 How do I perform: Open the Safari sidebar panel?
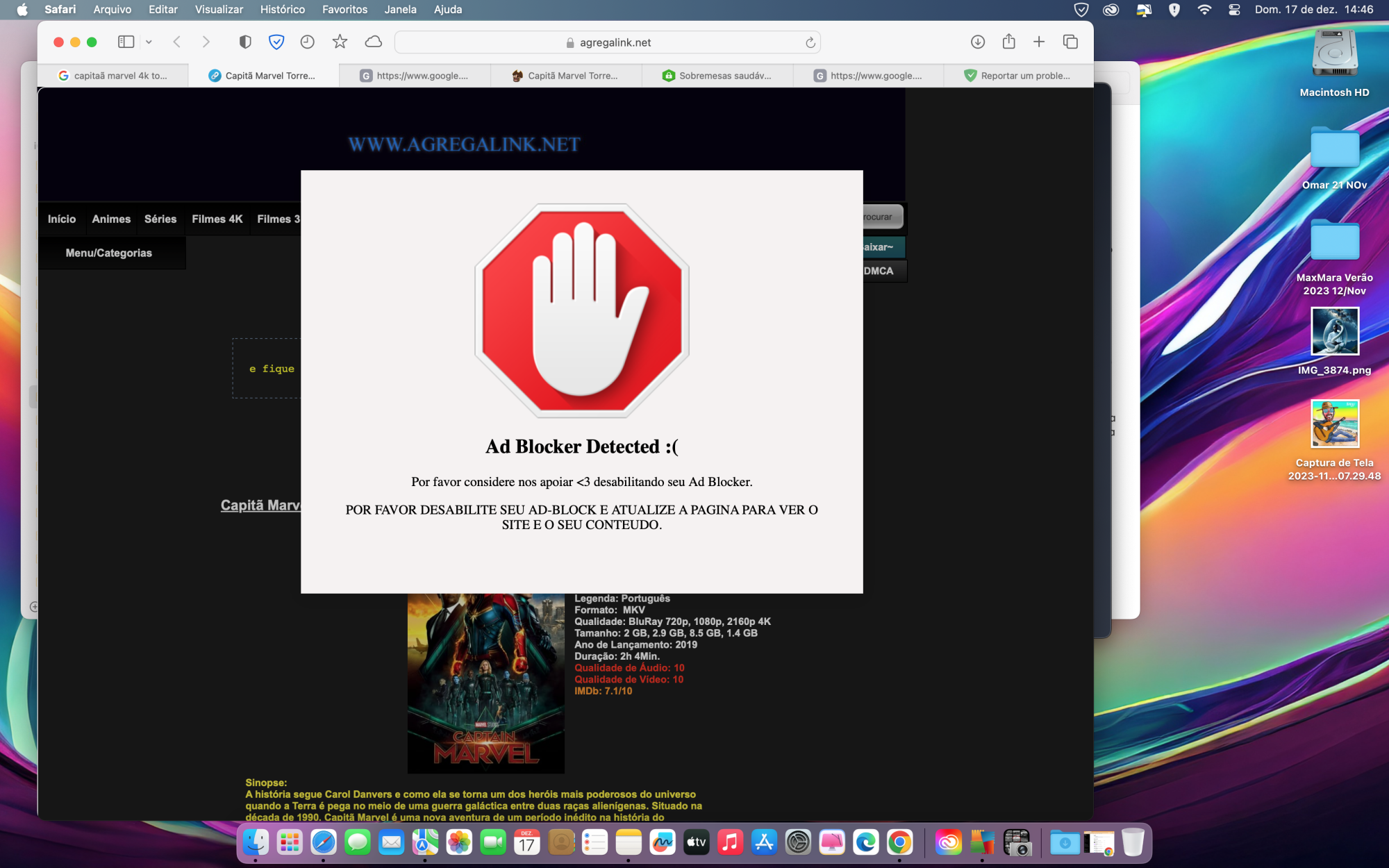[126, 42]
